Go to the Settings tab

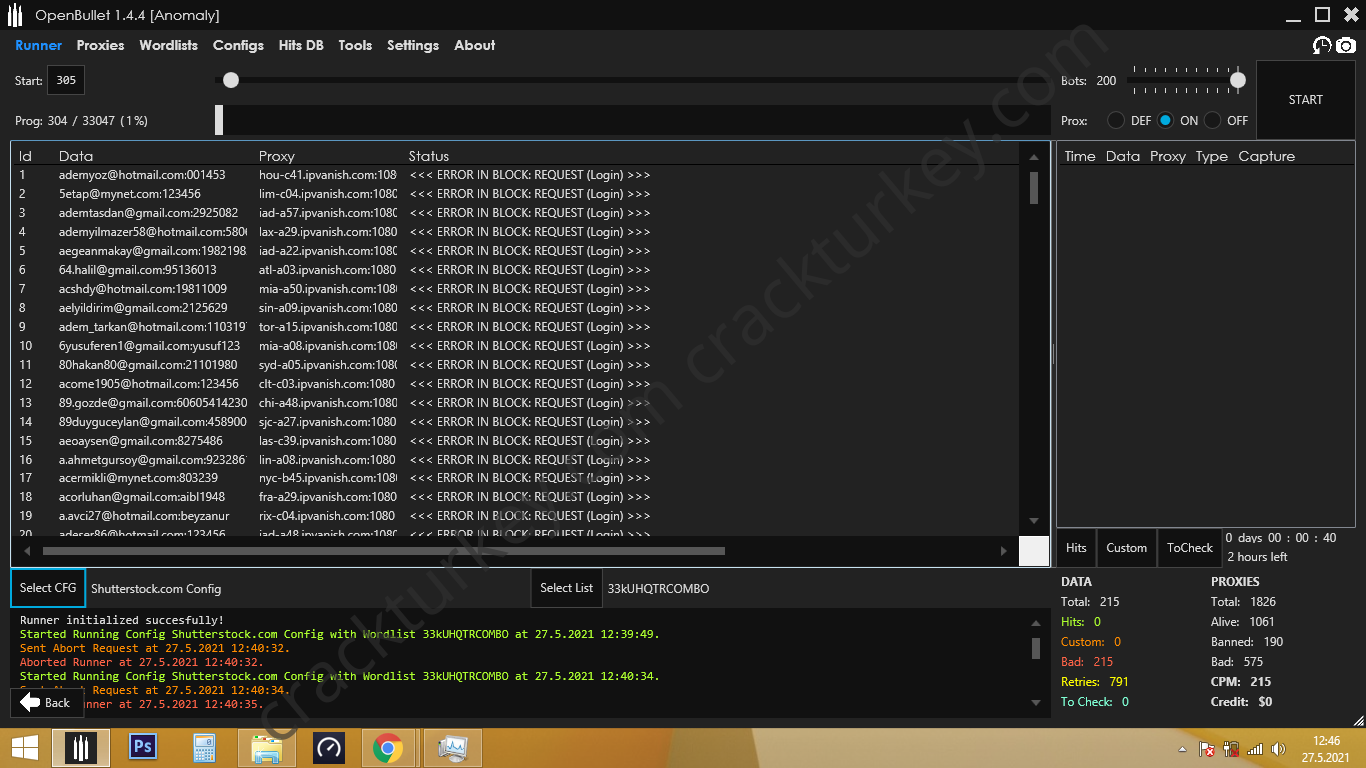point(413,45)
